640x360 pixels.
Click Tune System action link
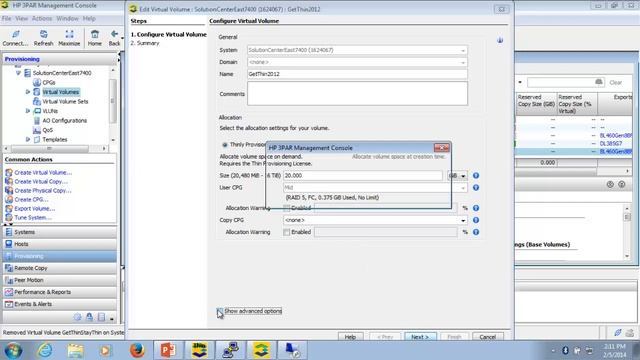[33, 218]
